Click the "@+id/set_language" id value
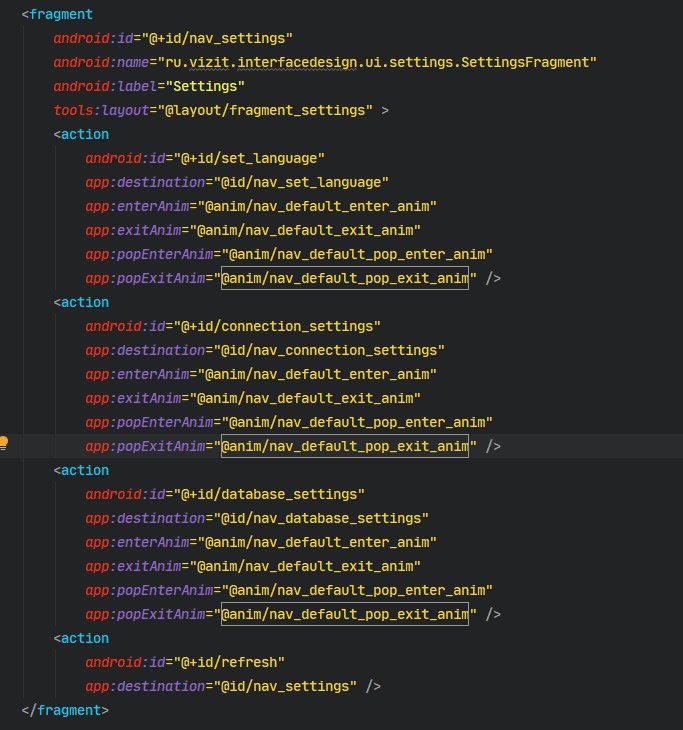This screenshot has width=683, height=730. click(249, 158)
